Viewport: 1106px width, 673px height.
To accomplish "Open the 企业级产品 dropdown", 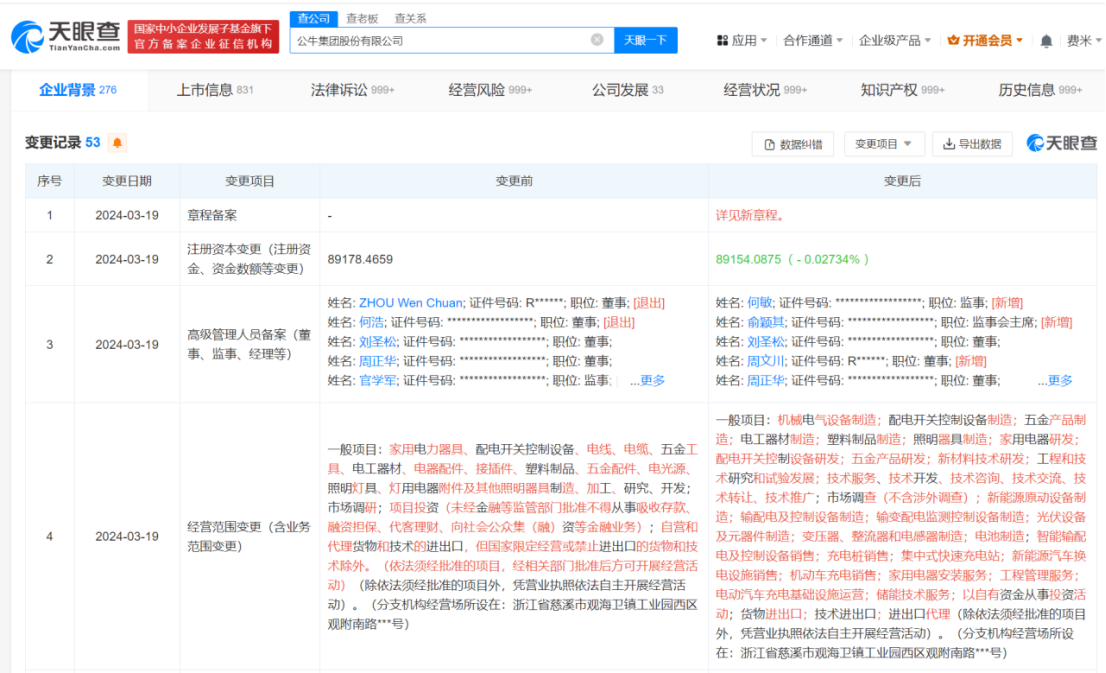I will click(894, 41).
